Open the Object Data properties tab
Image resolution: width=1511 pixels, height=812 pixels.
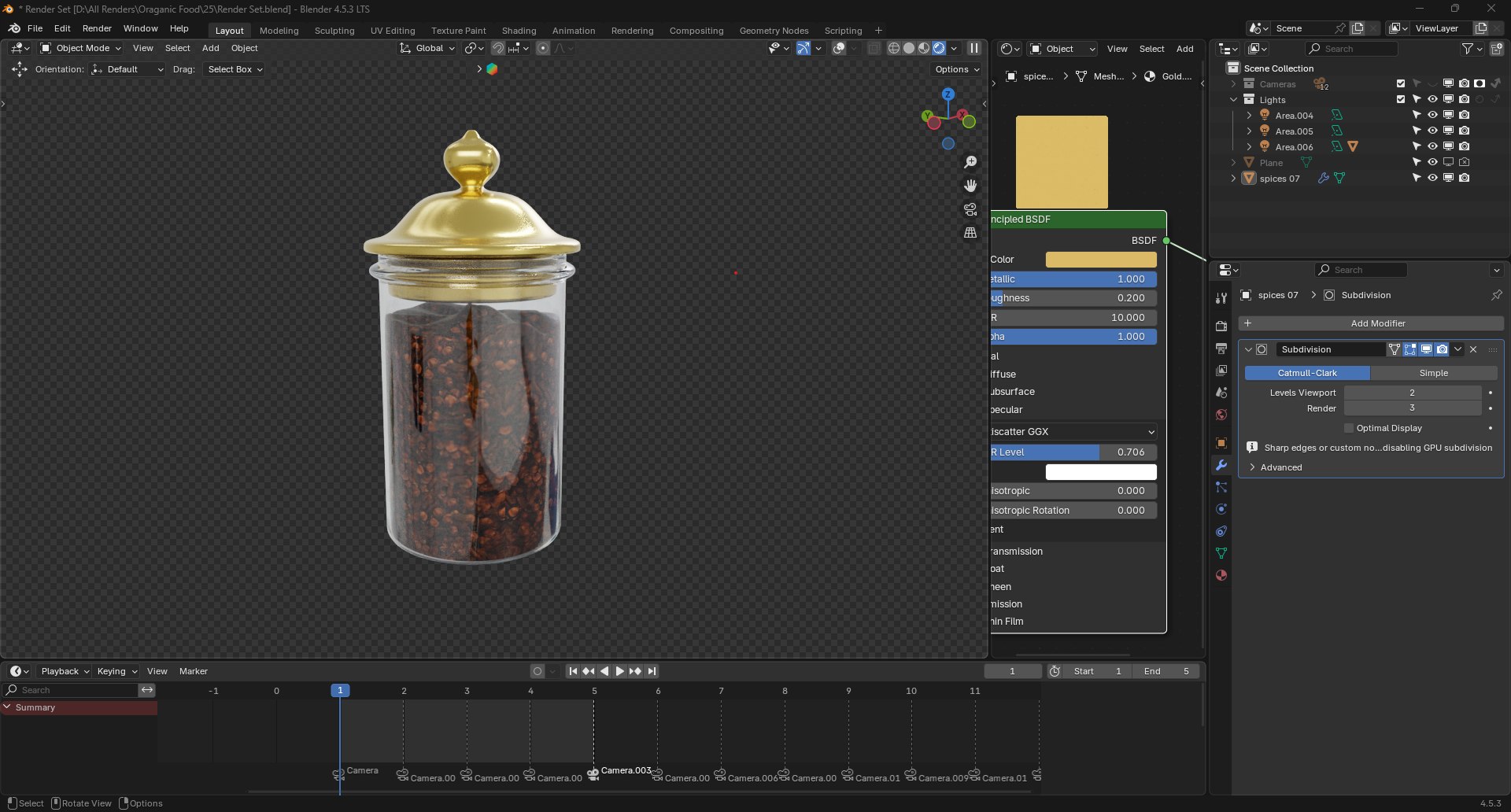point(1221,553)
